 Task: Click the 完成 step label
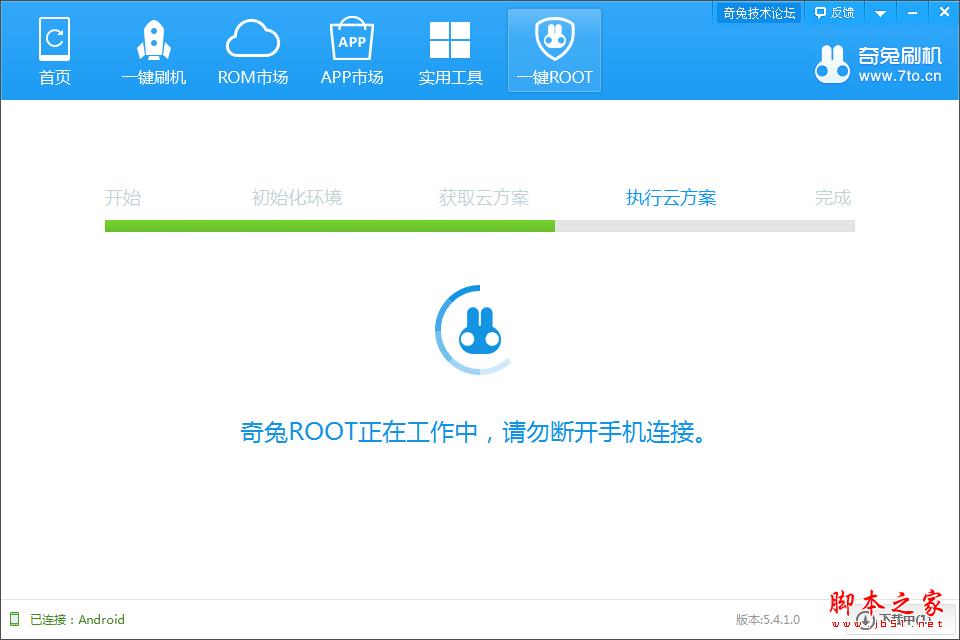(833, 198)
